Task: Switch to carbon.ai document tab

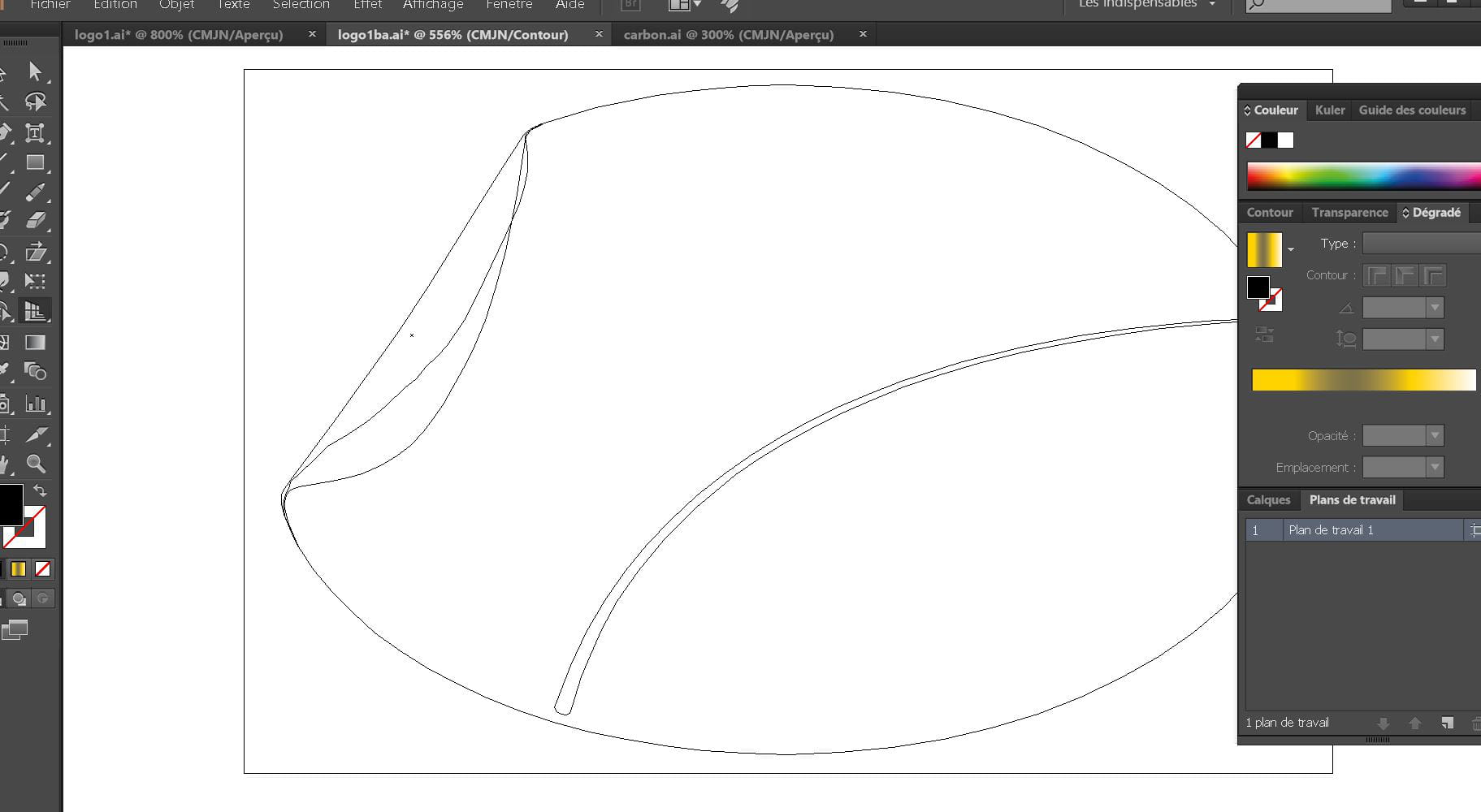Action: (x=729, y=35)
